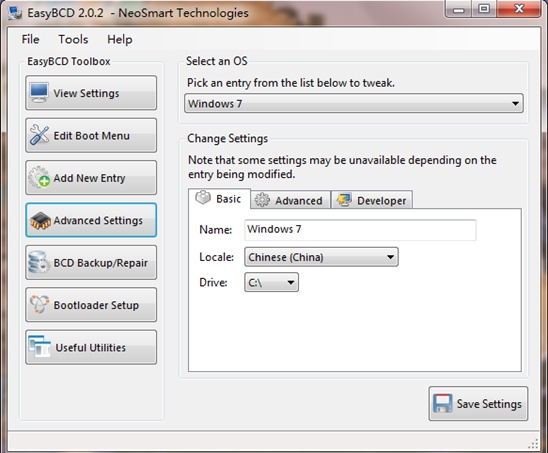
Task: Switch to the Developer tab
Action: (x=372, y=200)
